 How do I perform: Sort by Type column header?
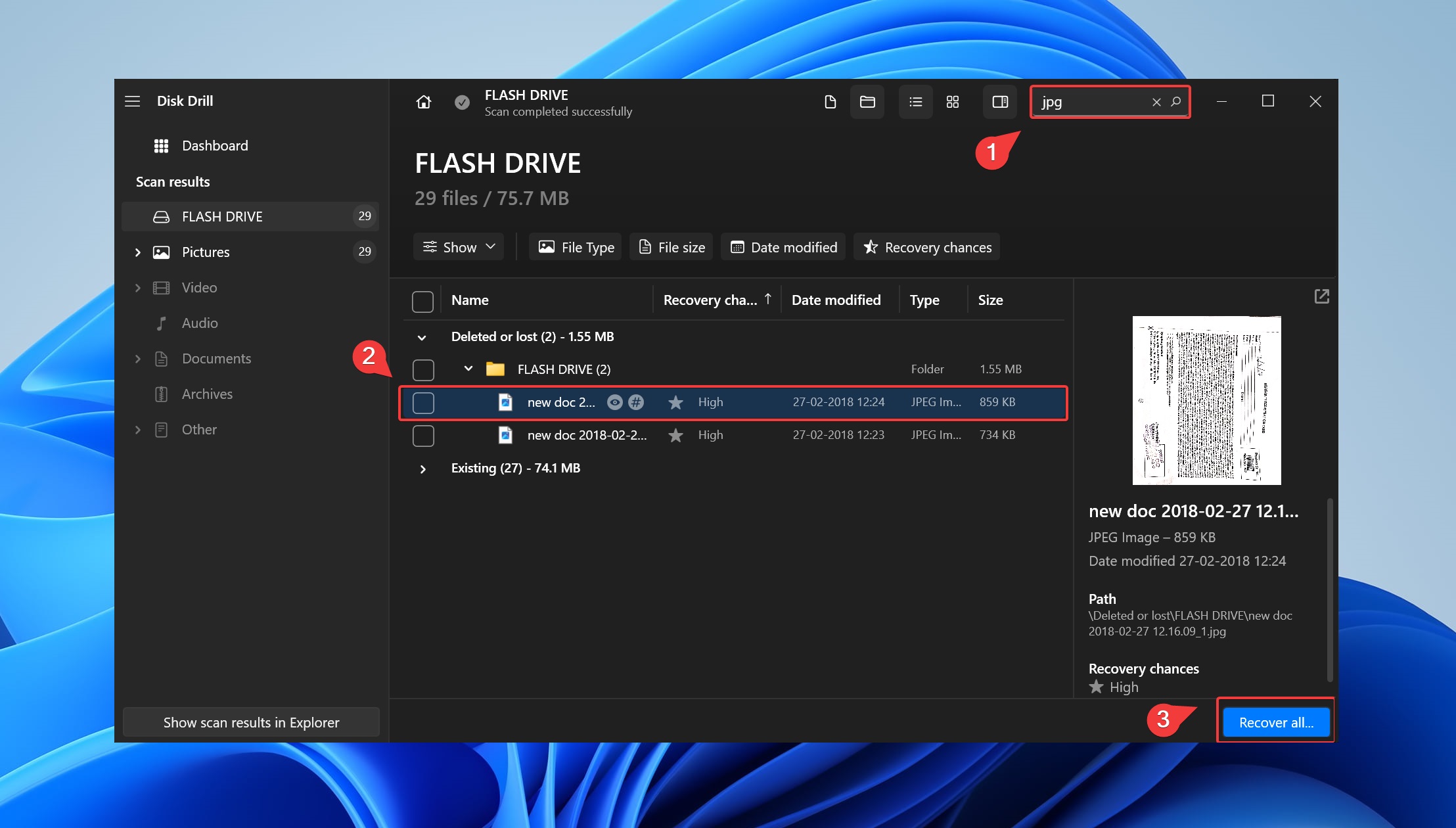[x=924, y=300]
